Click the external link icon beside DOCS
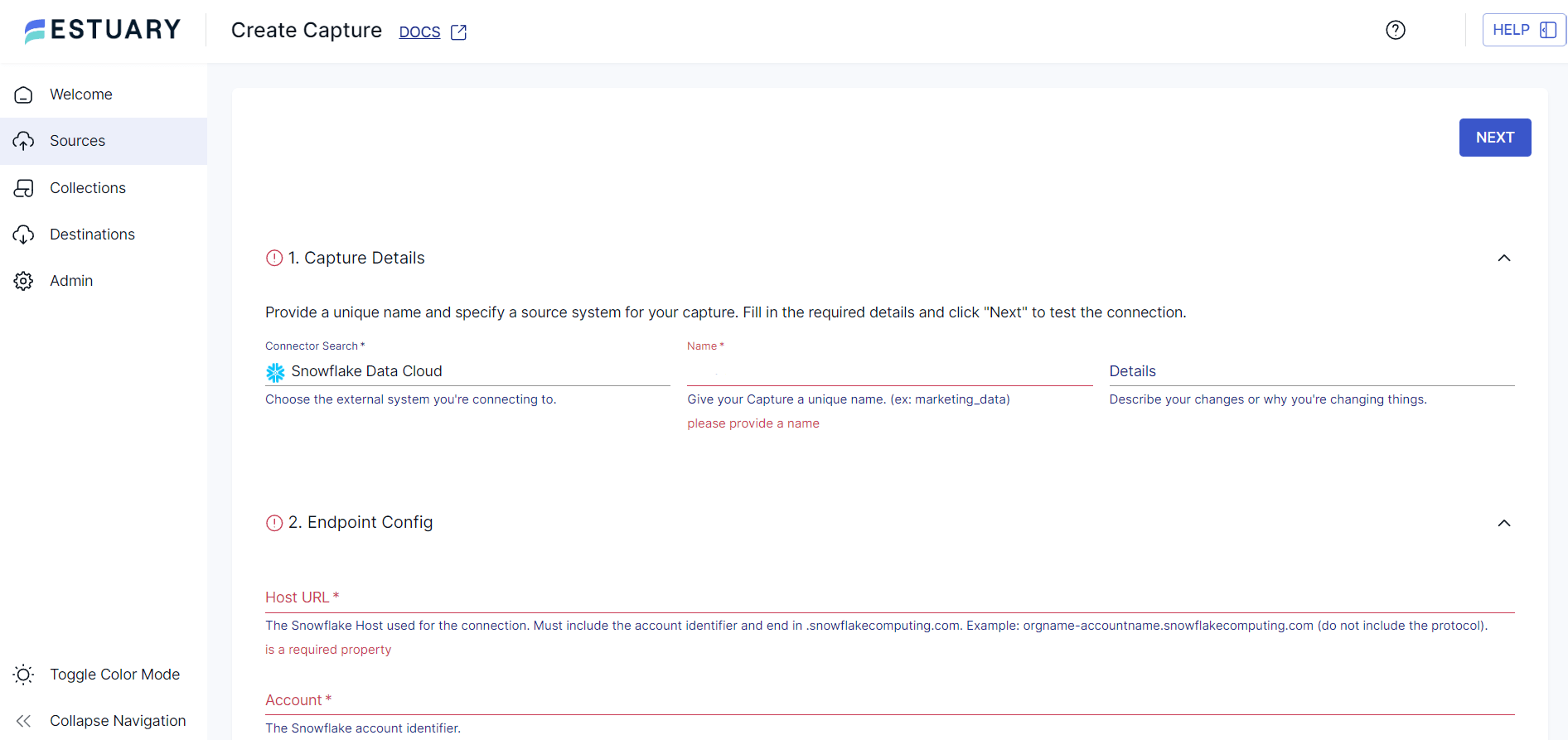The height and width of the screenshot is (740, 1568). click(458, 32)
